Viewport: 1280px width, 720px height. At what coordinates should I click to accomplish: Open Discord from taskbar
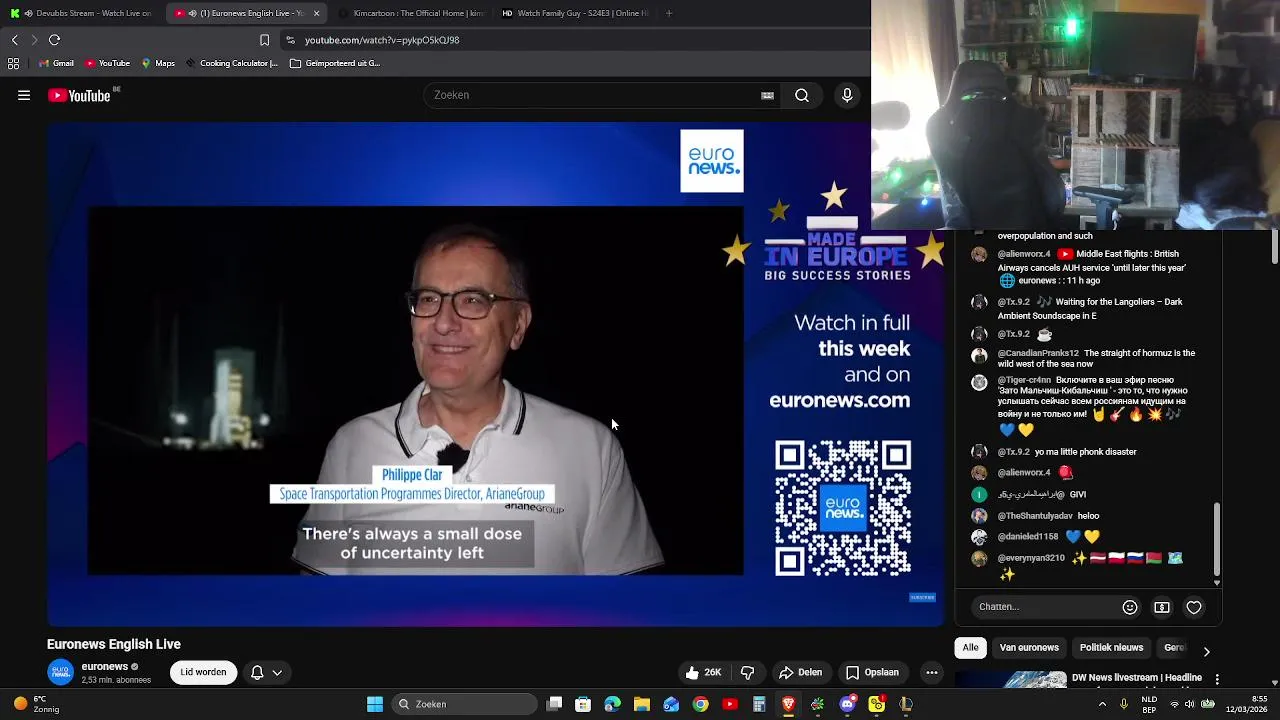(847, 704)
